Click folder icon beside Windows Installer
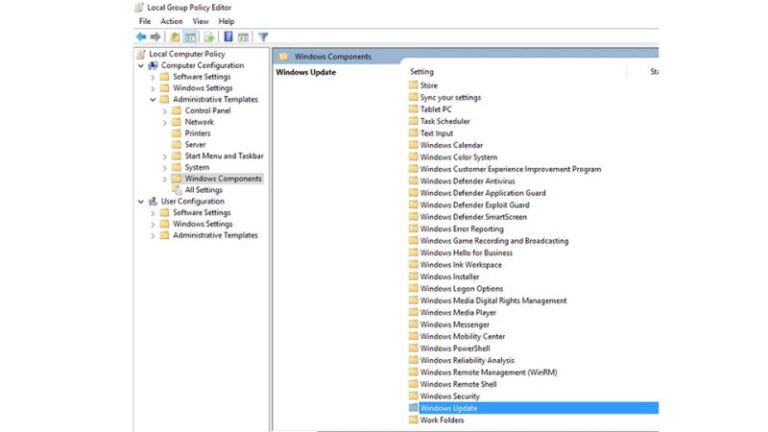The width and height of the screenshot is (768, 432). click(413, 277)
